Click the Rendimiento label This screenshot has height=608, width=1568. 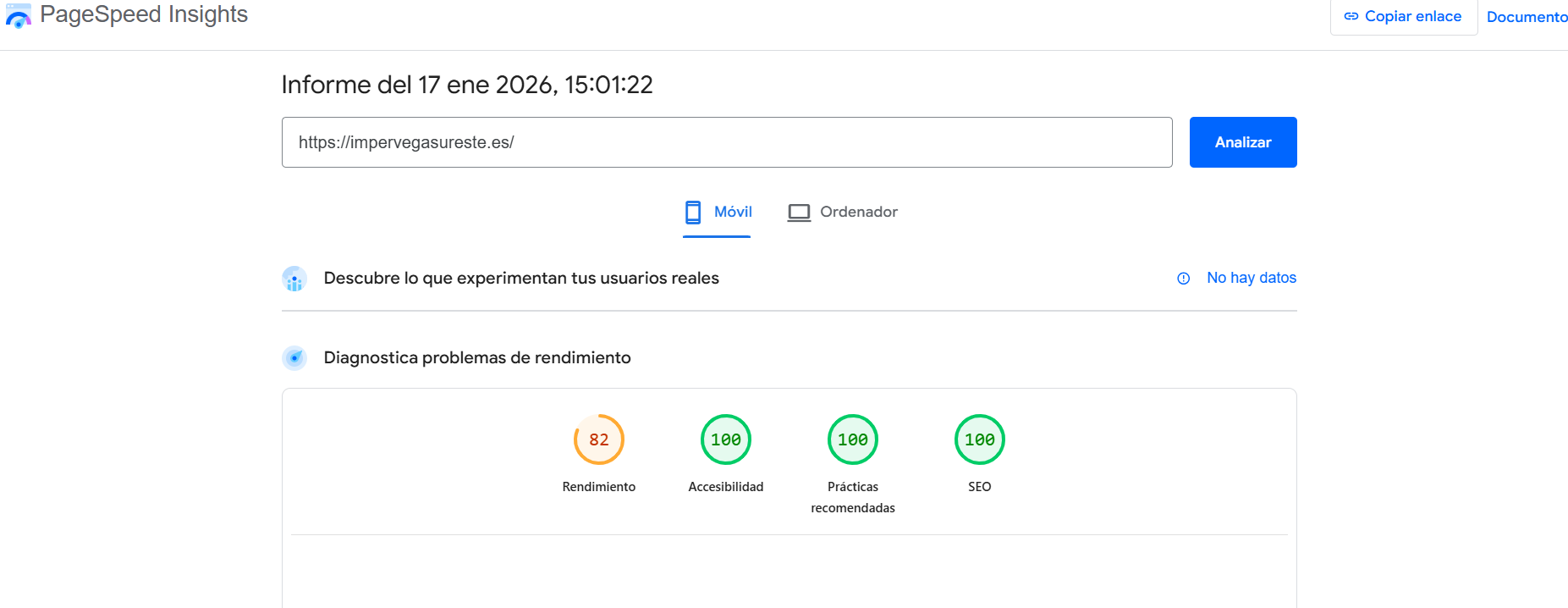click(x=599, y=487)
